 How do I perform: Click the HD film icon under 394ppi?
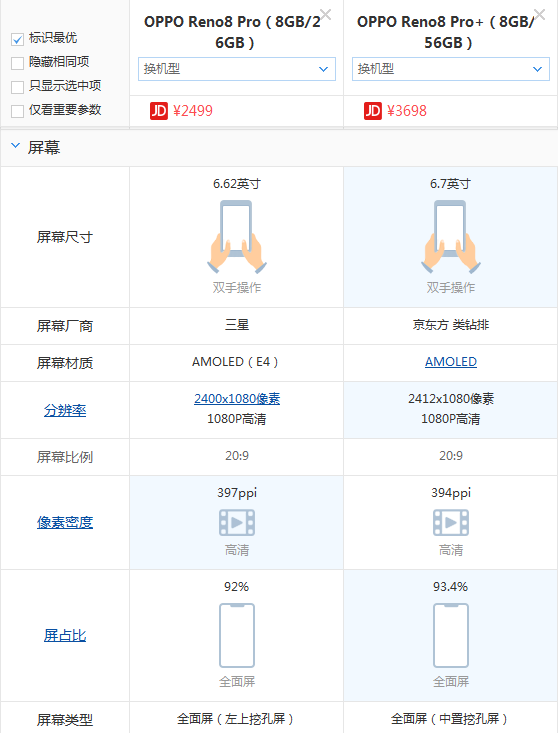(x=451, y=522)
